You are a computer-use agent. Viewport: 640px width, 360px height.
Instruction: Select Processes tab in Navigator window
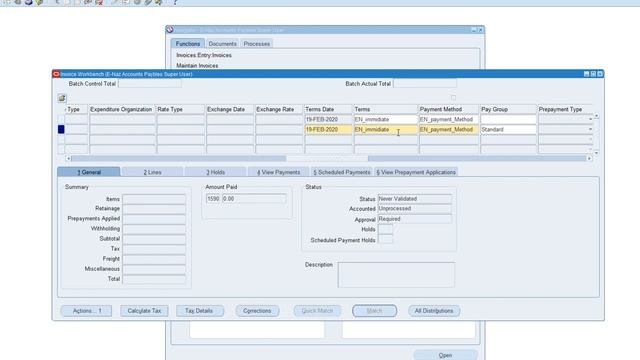pyautogui.click(x=257, y=44)
